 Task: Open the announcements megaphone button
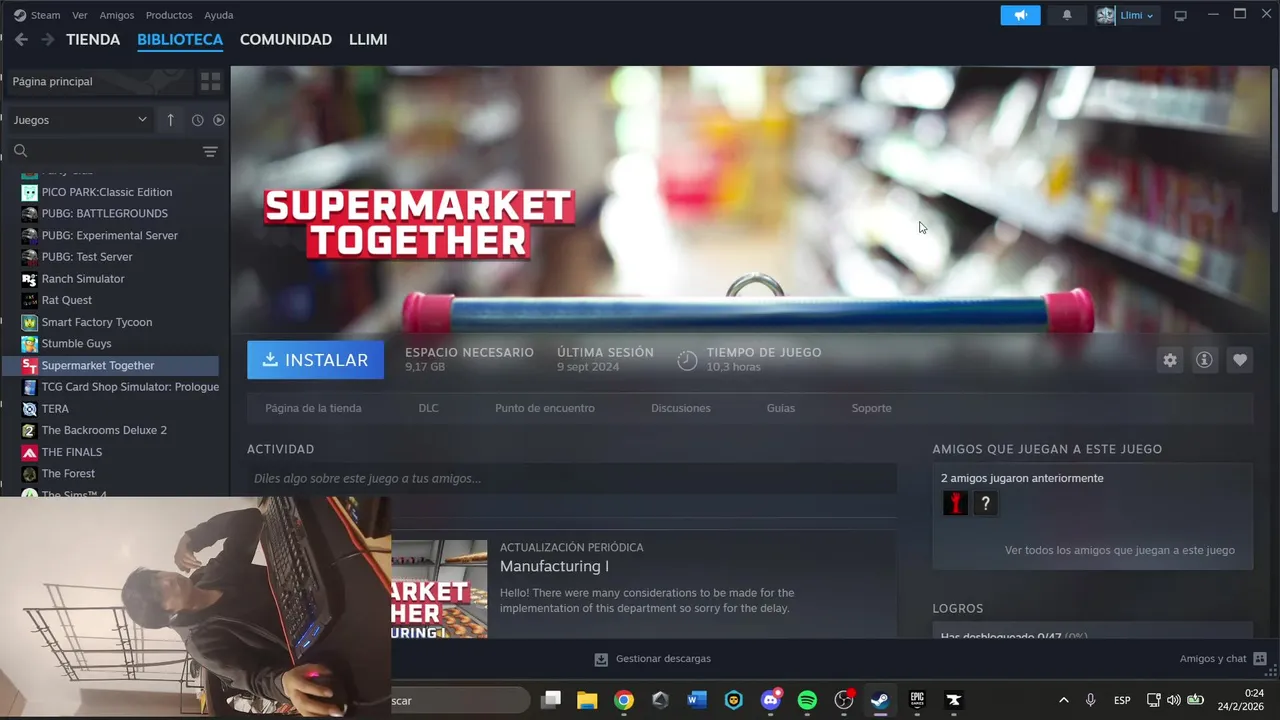pos(1020,15)
